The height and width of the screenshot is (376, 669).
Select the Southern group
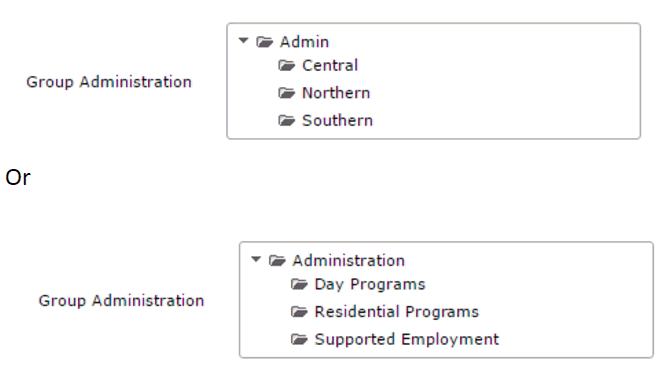point(337,120)
